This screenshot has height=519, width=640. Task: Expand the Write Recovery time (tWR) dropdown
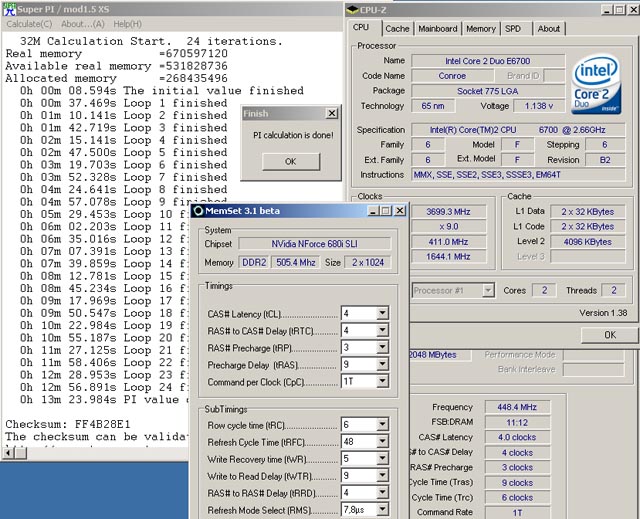pyautogui.click(x=382, y=459)
